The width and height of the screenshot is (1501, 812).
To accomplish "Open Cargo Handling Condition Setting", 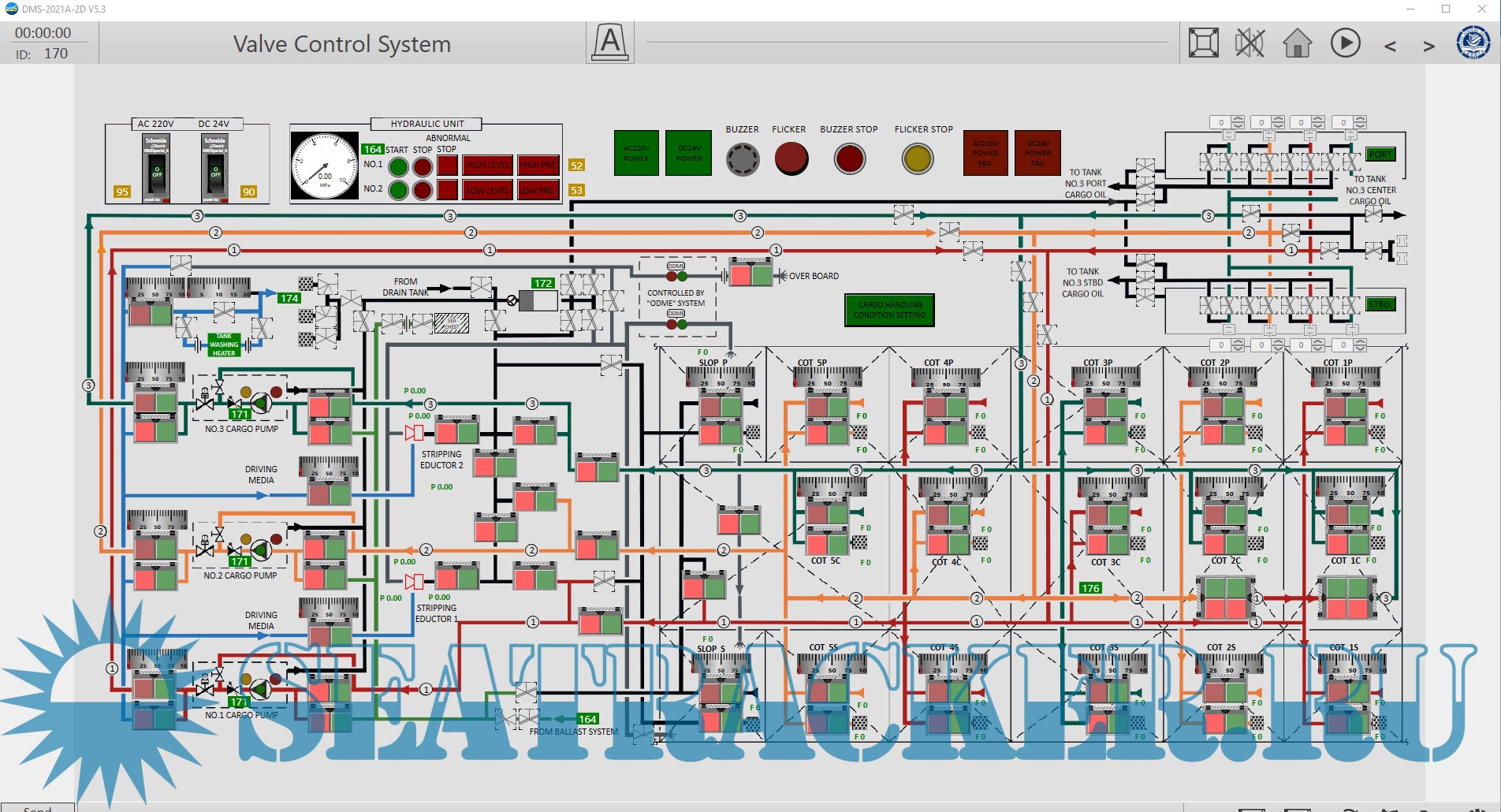I will [x=889, y=310].
